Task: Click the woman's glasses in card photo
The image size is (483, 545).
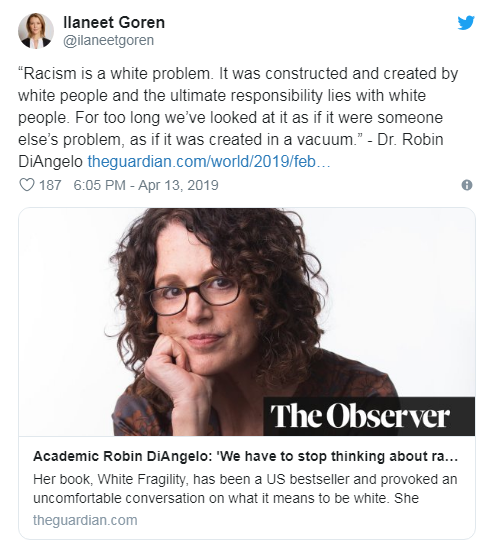Action: pos(194,295)
